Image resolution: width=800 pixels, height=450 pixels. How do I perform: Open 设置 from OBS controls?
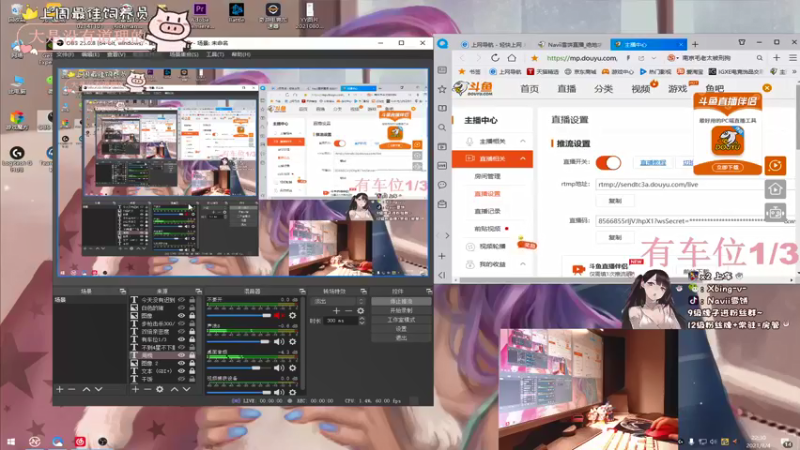point(401,329)
